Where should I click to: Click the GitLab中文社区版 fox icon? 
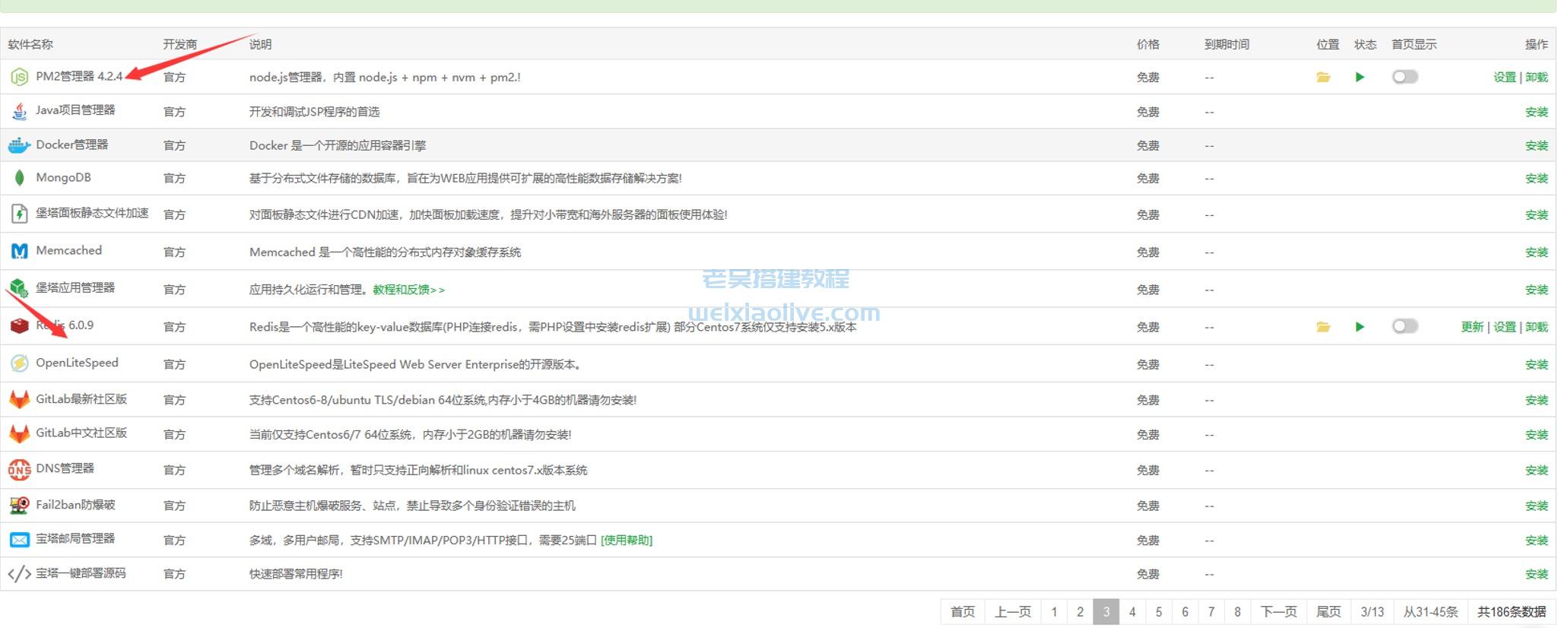click(x=19, y=434)
